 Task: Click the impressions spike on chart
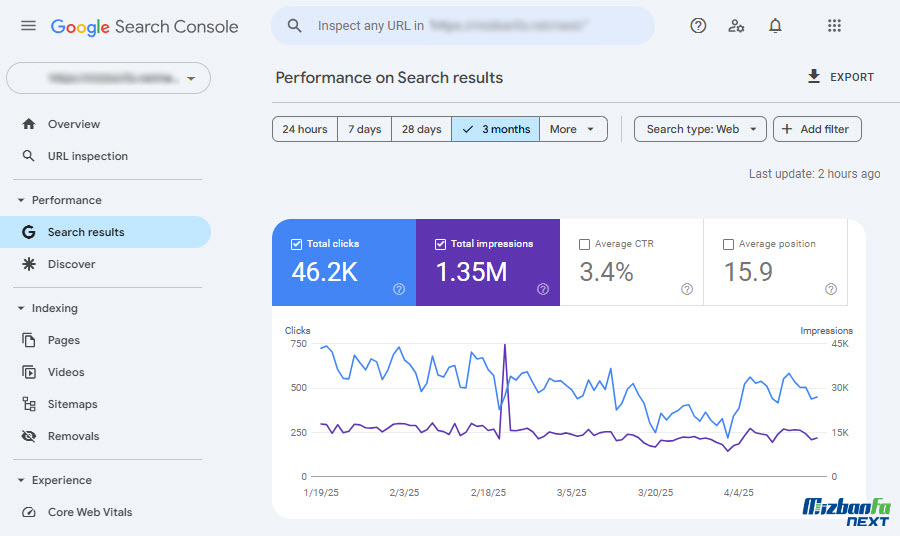tap(505, 345)
